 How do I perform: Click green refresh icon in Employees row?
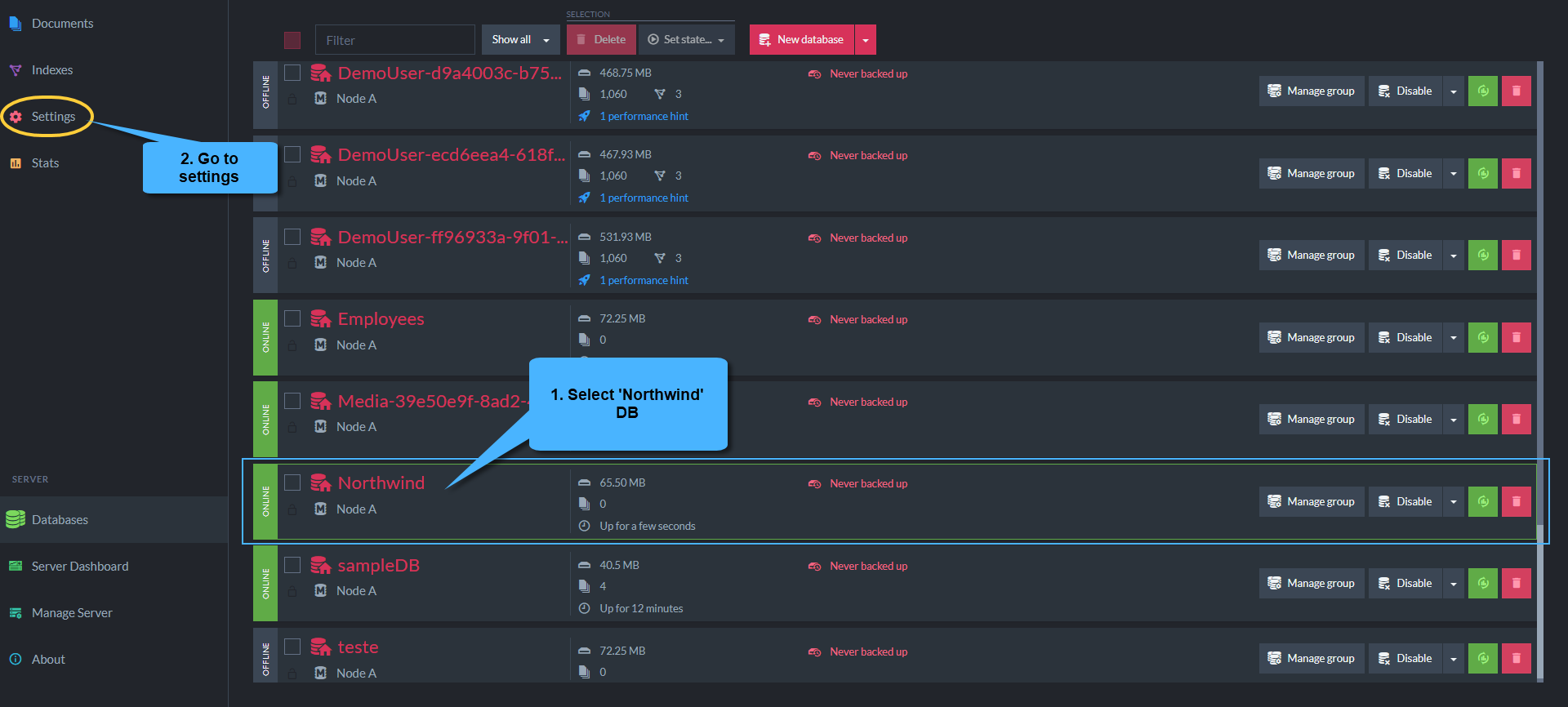pos(1482,337)
